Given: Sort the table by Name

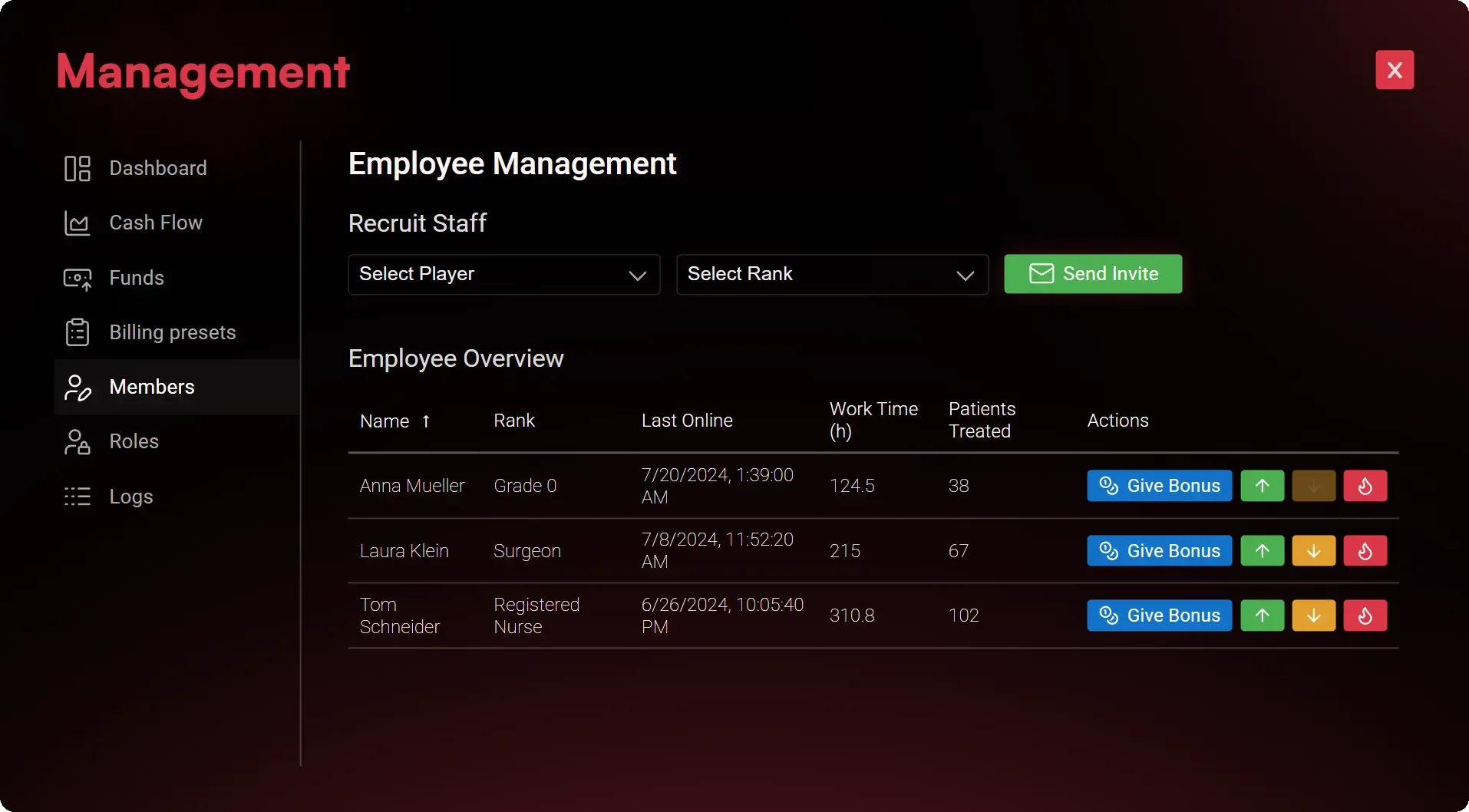Looking at the screenshot, I should pyautogui.click(x=395, y=421).
